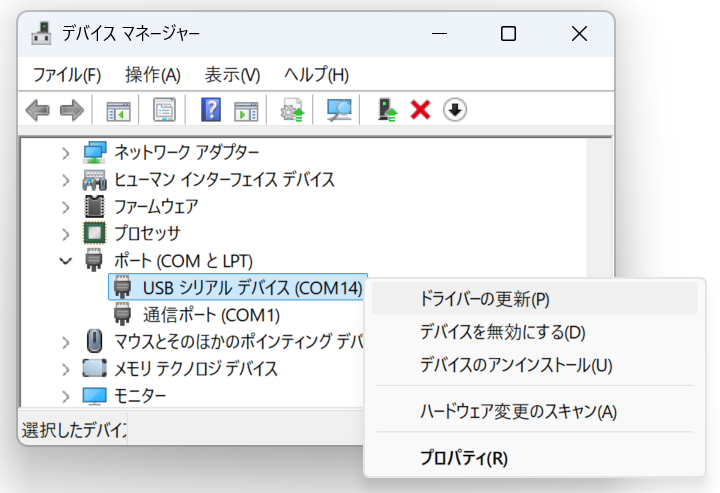Click the vertical scrollbar of device tree

[598, 207]
